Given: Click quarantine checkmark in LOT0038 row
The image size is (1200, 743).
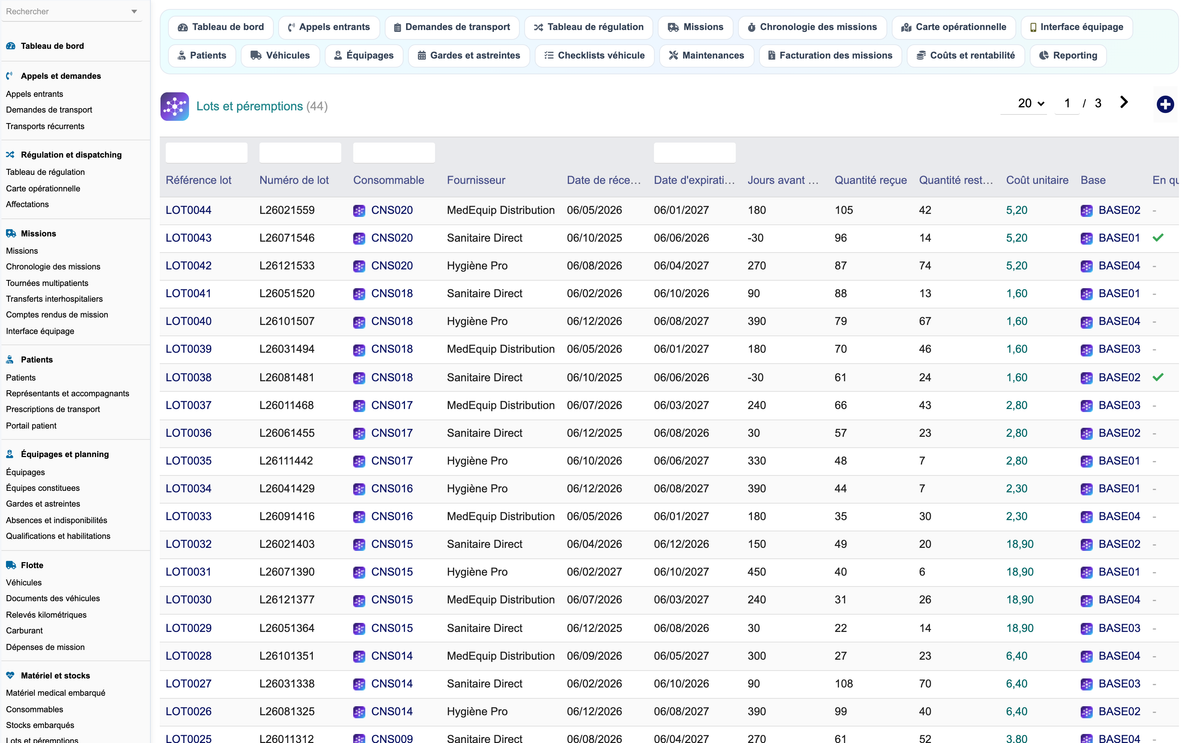Looking at the screenshot, I should pos(1158,377).
